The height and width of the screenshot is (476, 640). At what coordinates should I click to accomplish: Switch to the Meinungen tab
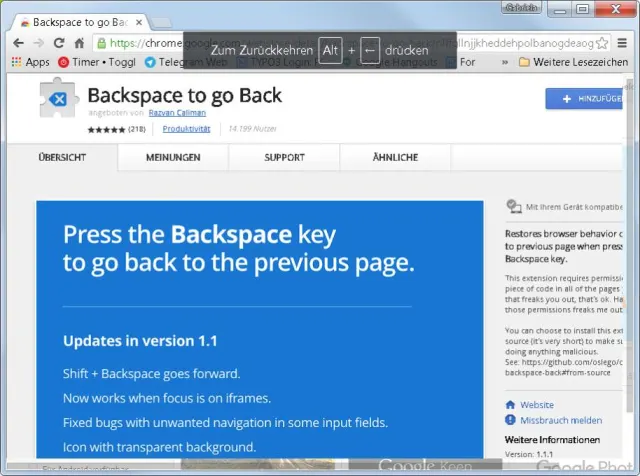(x=173, y=157)
